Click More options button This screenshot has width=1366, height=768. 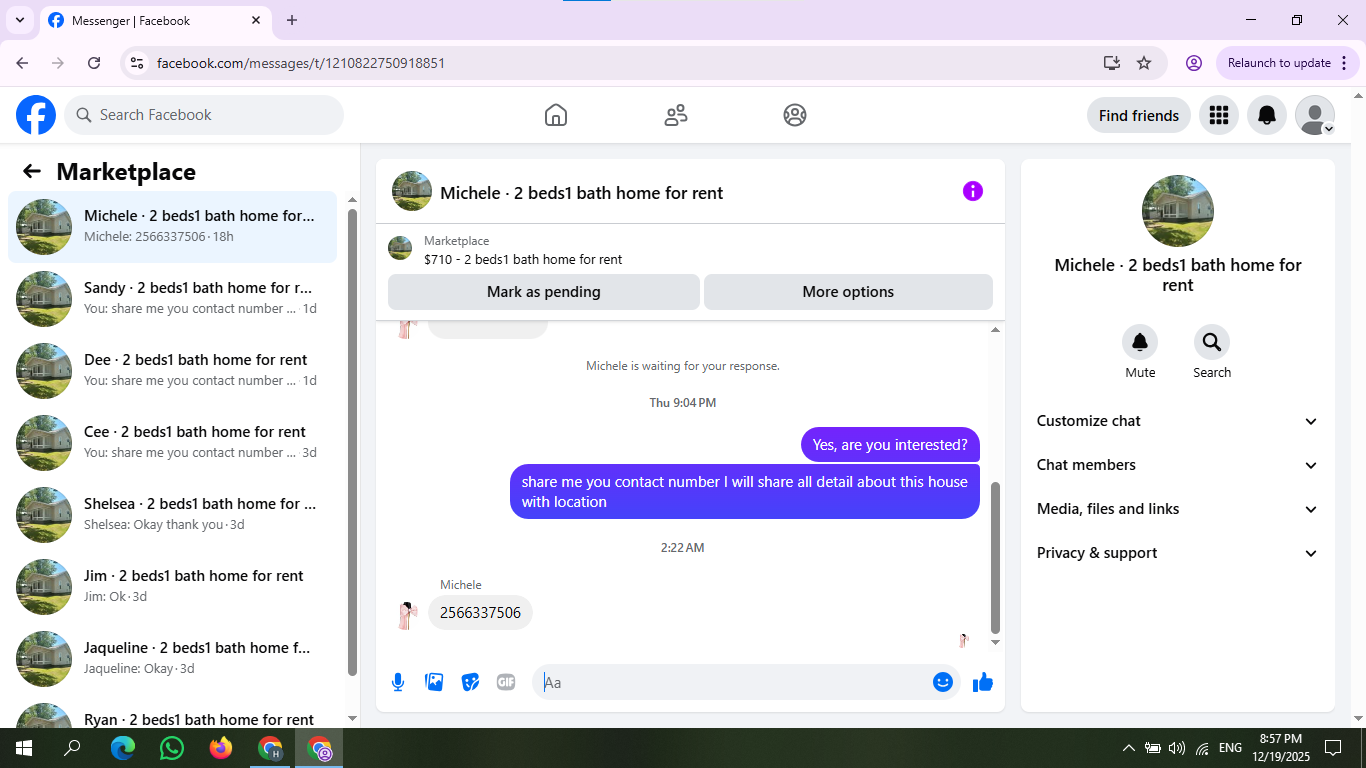(x=848, y=292)
